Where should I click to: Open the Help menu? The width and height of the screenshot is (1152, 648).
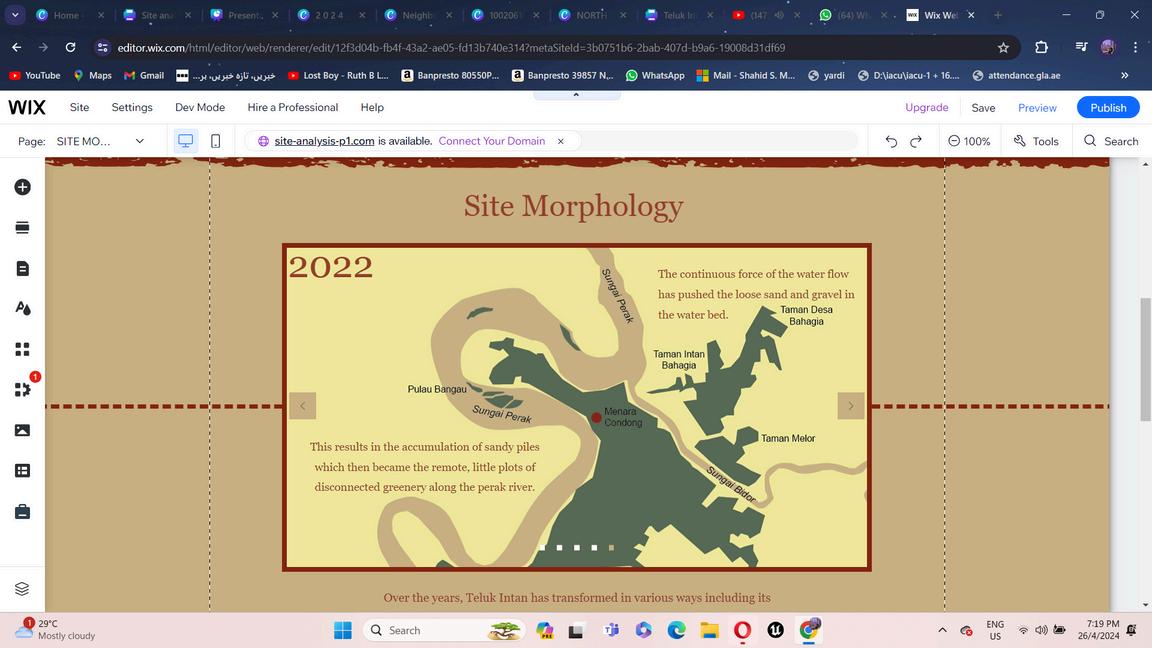pyautogui.click(x=372, y=107)
